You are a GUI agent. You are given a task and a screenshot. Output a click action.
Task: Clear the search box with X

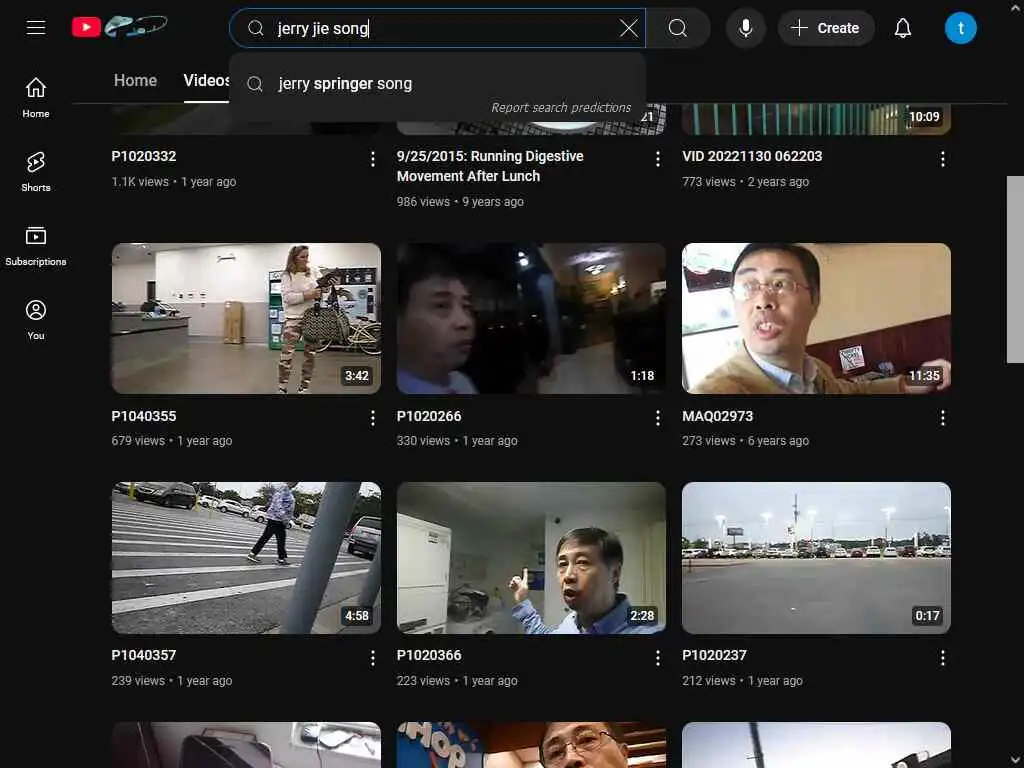click(628, 28)
